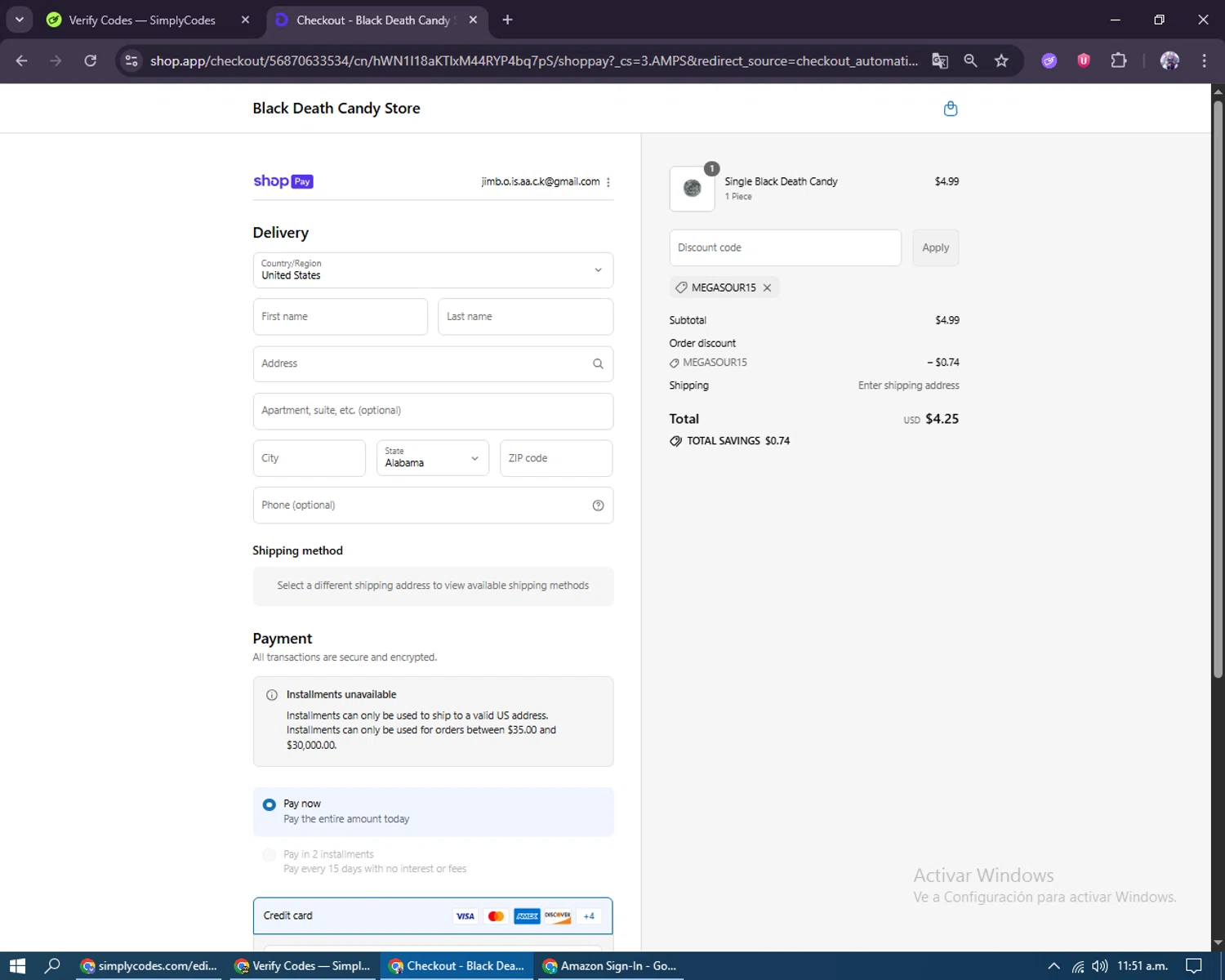
Task: Open the purple browser extension icon
Action: coord(1049,60)
